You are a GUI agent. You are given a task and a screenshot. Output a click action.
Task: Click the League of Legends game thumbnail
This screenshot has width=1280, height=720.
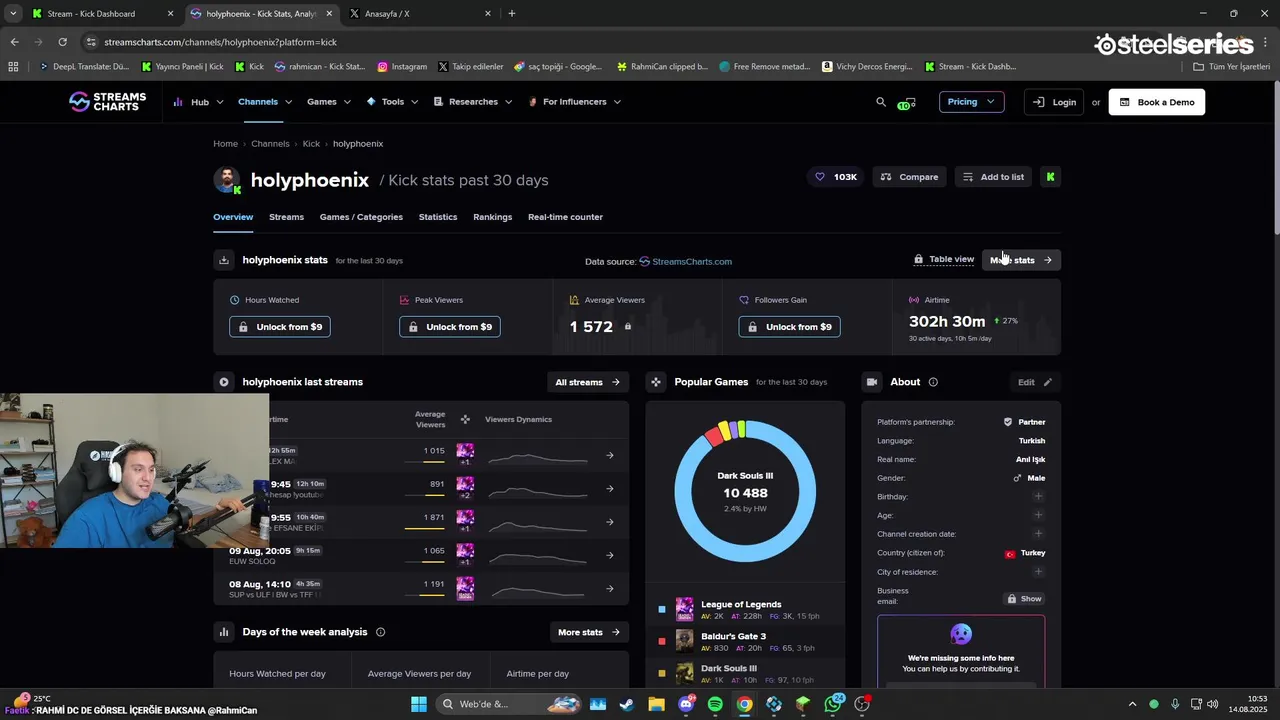[x=684, y=609]
